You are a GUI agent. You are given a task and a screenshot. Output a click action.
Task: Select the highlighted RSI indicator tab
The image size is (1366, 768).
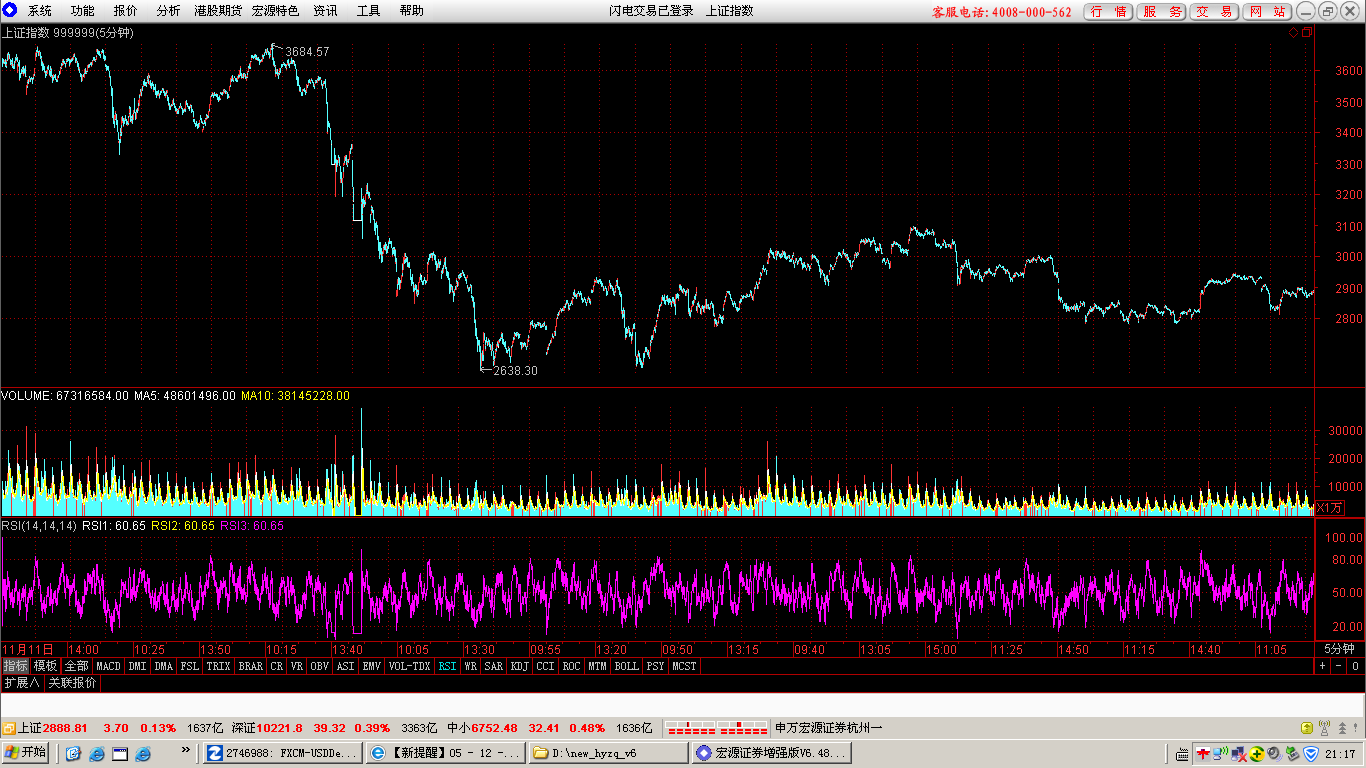coord(446,666)
